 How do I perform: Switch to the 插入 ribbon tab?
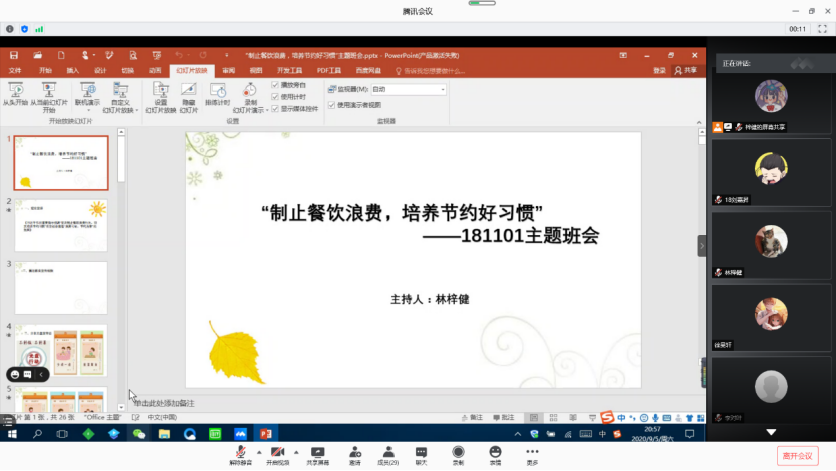pyautogui.click(x=73, y=70)
